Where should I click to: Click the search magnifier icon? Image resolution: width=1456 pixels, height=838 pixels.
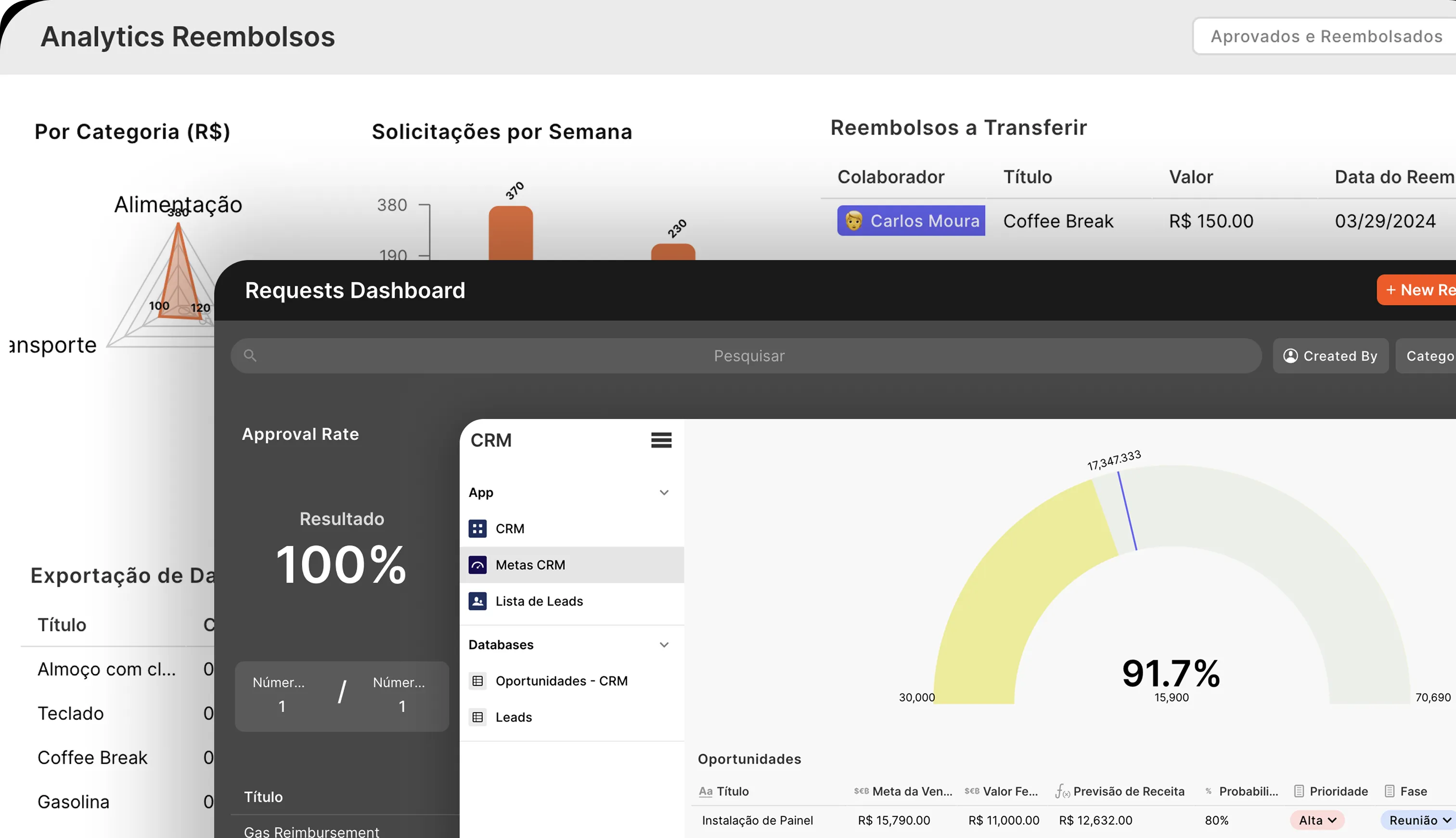click(250, 355)
